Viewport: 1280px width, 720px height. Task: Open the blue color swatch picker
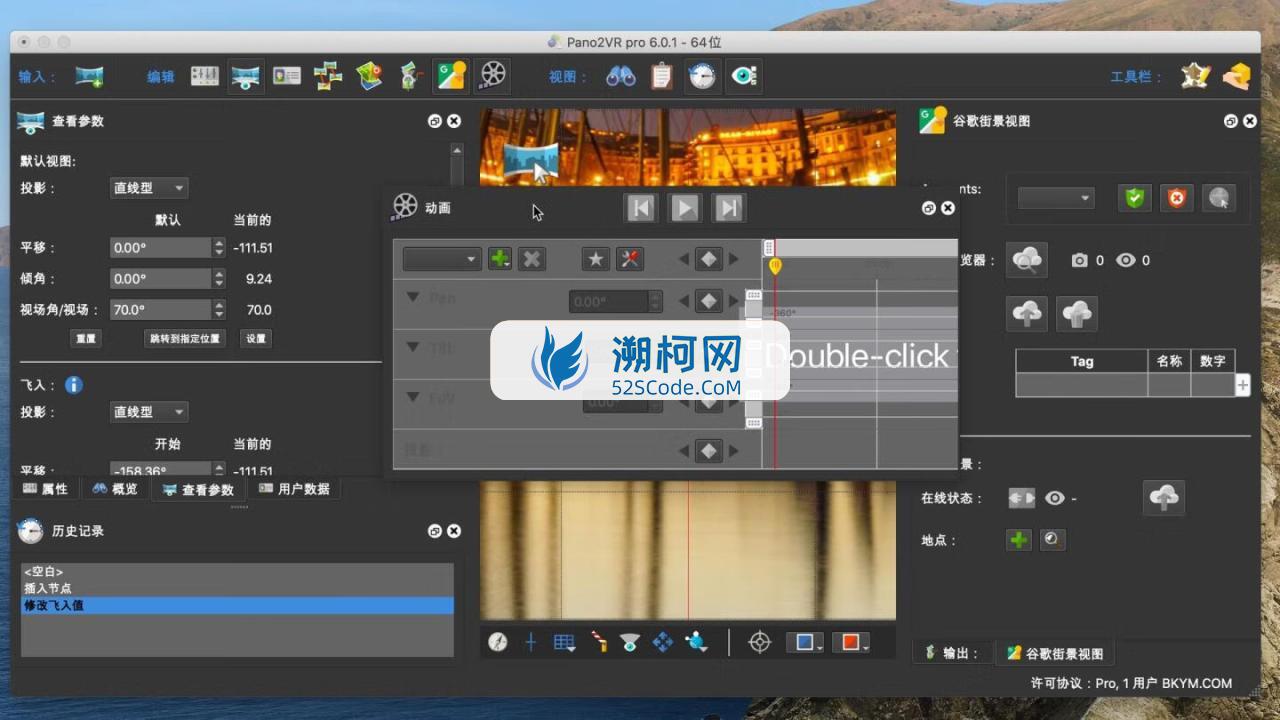click(805, 642)
